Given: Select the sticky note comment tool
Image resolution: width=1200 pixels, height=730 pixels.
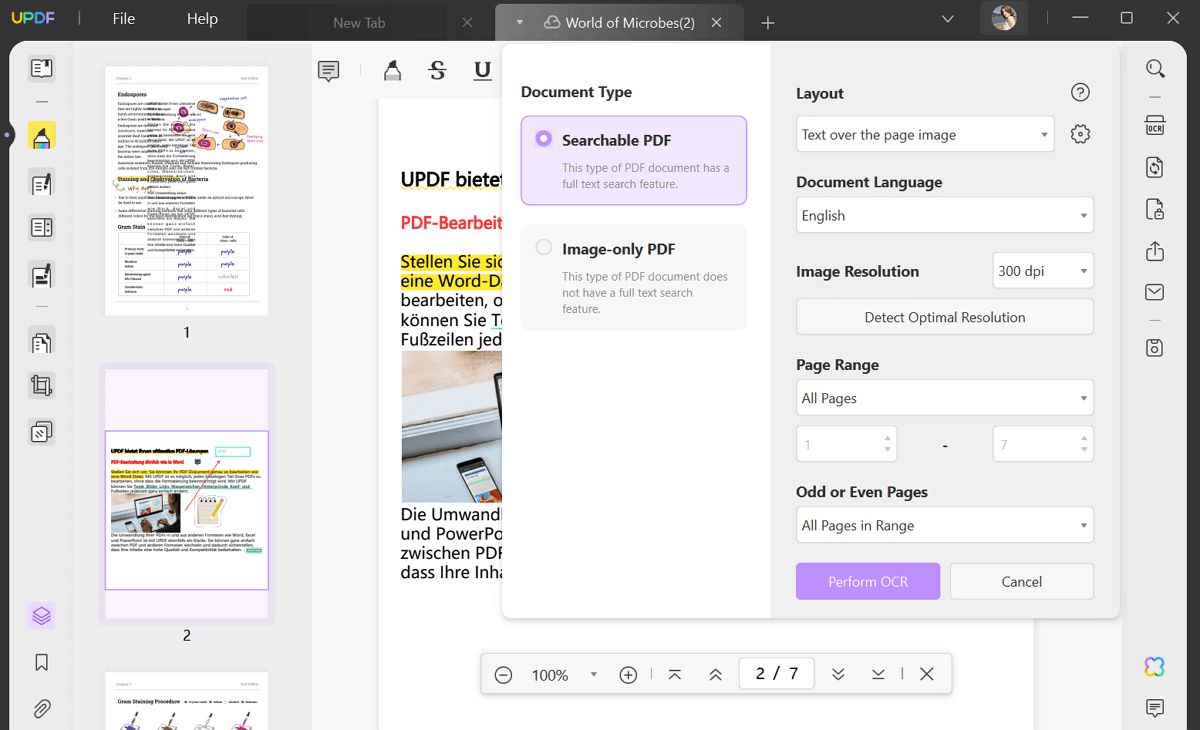Looking at the screenshot, I should click(x=328, y=70).
